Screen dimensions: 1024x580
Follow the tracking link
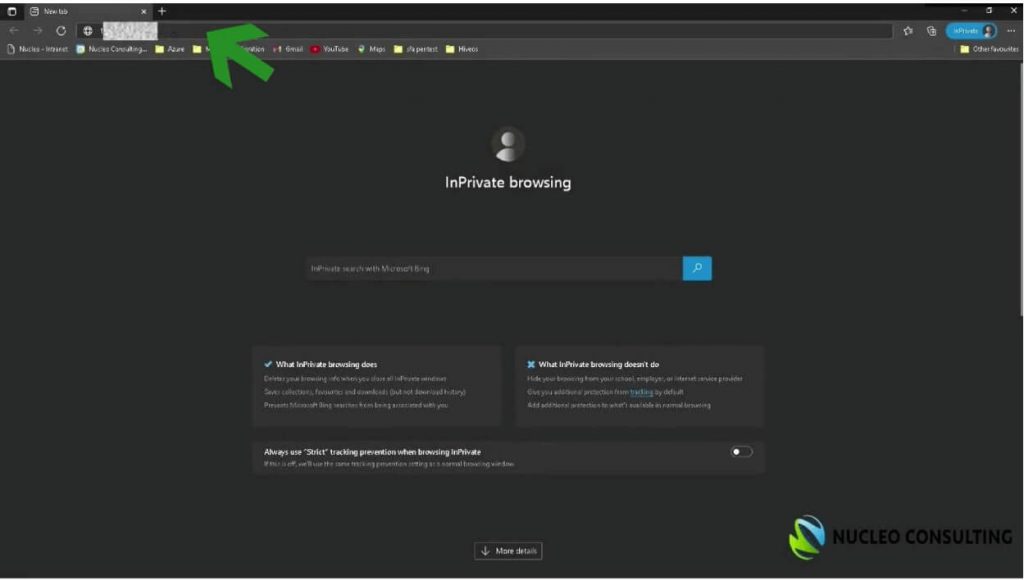tap(641, 392)
